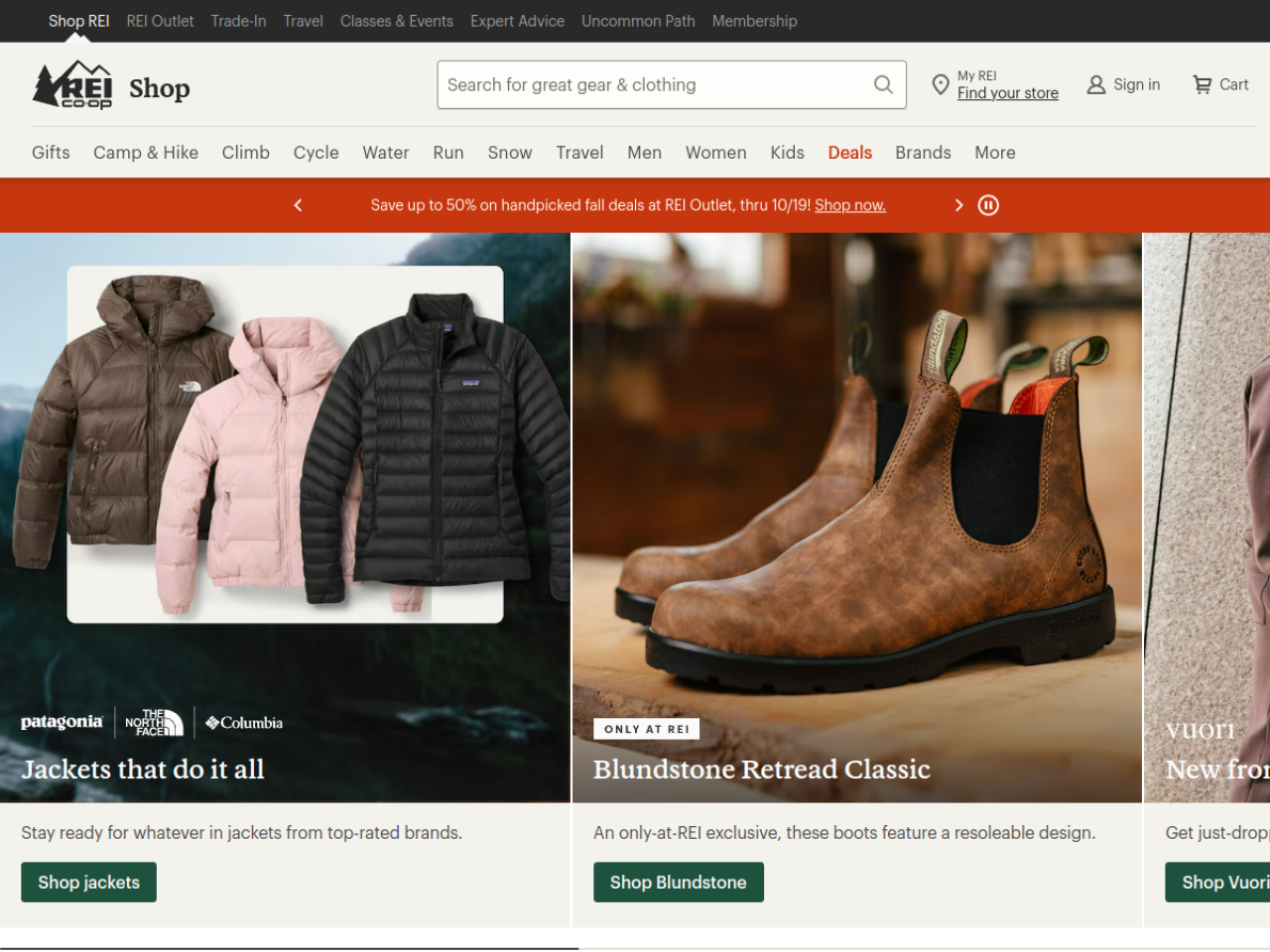This screenshot has height=952, width=1270.
Task: Open the Climb category
Action: (246, 153)
